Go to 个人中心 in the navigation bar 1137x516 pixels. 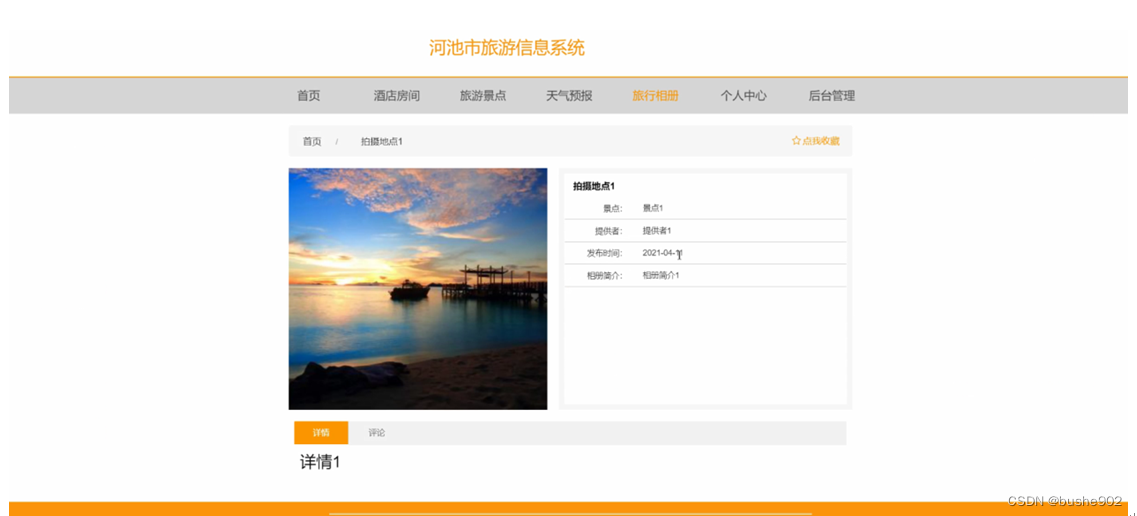743,96
